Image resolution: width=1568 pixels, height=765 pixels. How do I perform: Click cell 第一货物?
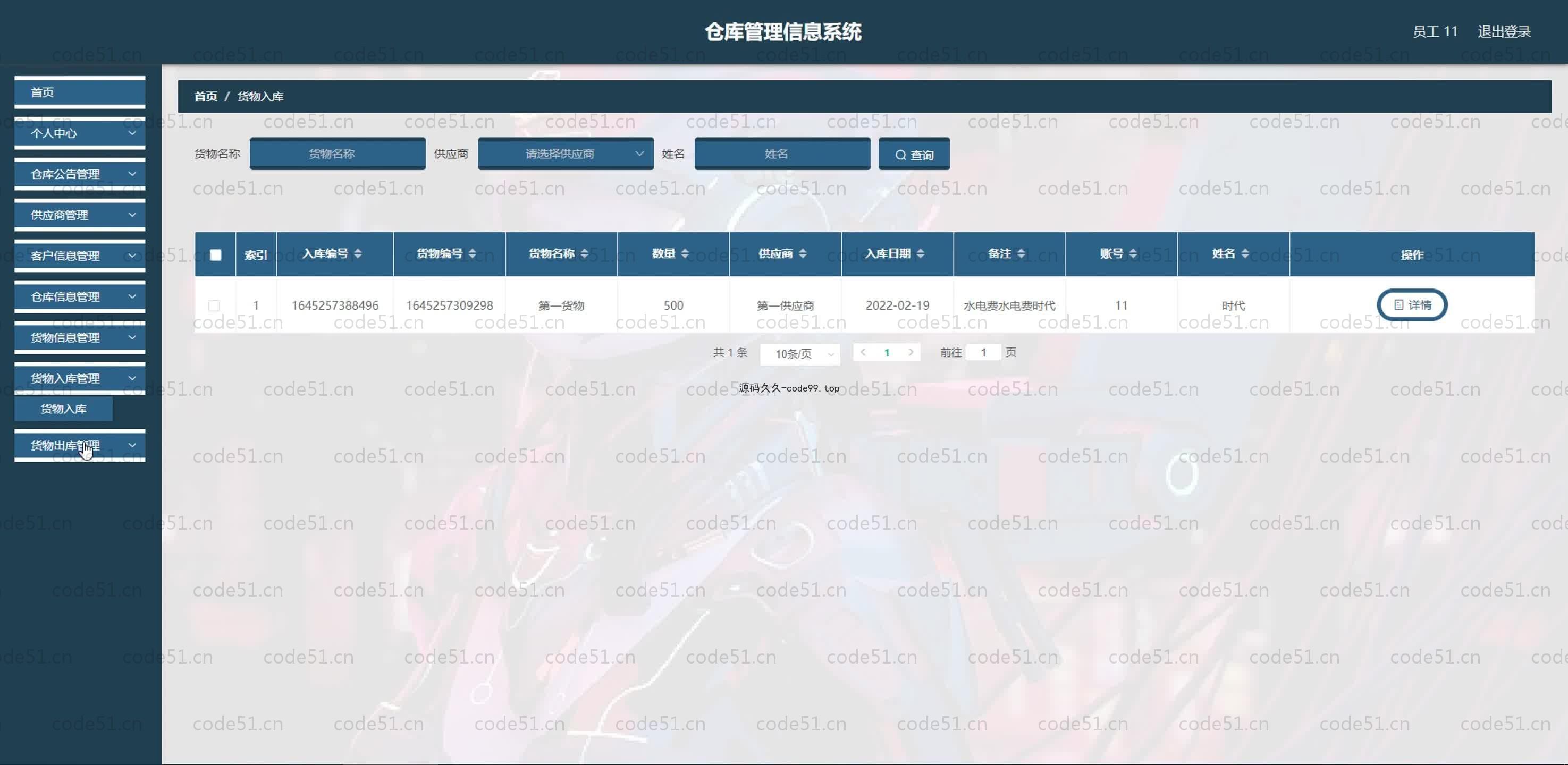561,305
